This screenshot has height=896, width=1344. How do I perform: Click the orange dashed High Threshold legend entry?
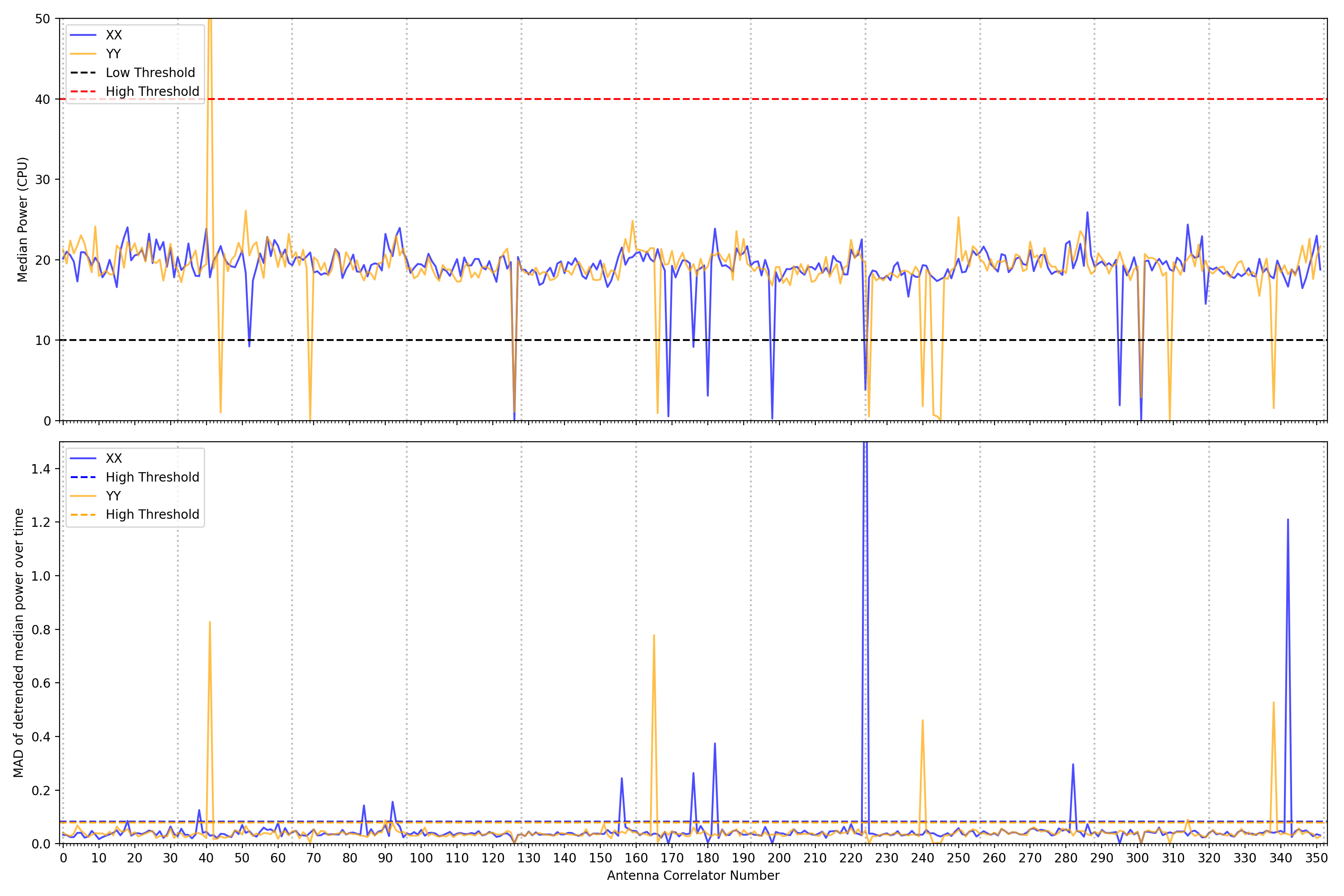(152, 514)
